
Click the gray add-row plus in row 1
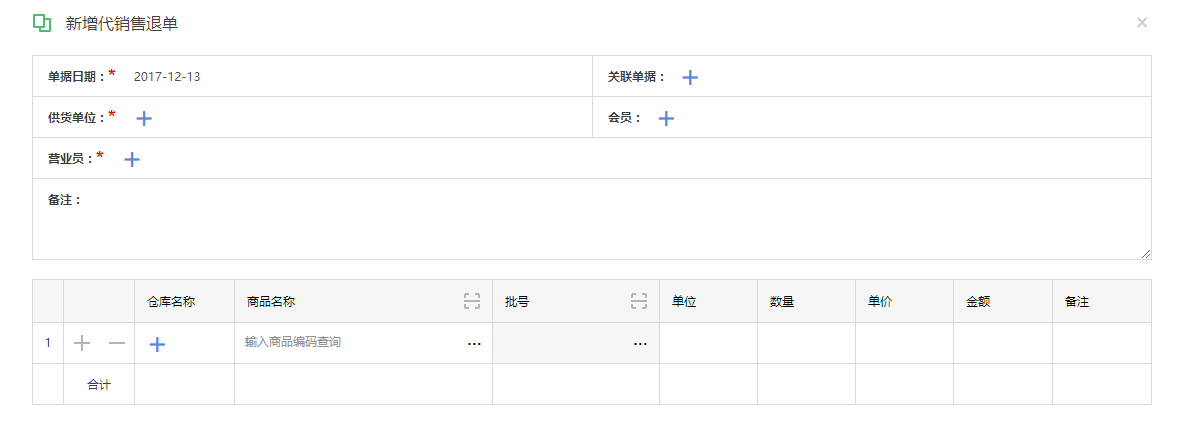coord(81,344)
